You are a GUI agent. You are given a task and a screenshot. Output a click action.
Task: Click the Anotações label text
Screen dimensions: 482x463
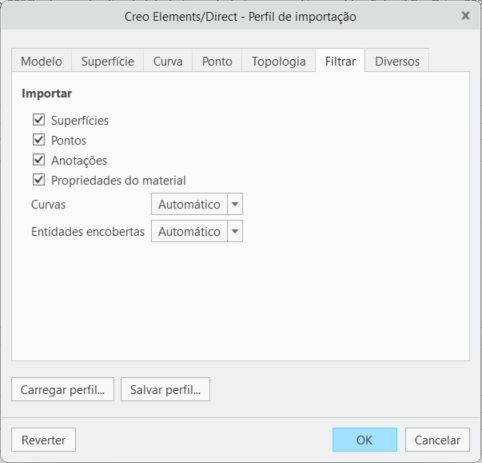coord(79,160)
